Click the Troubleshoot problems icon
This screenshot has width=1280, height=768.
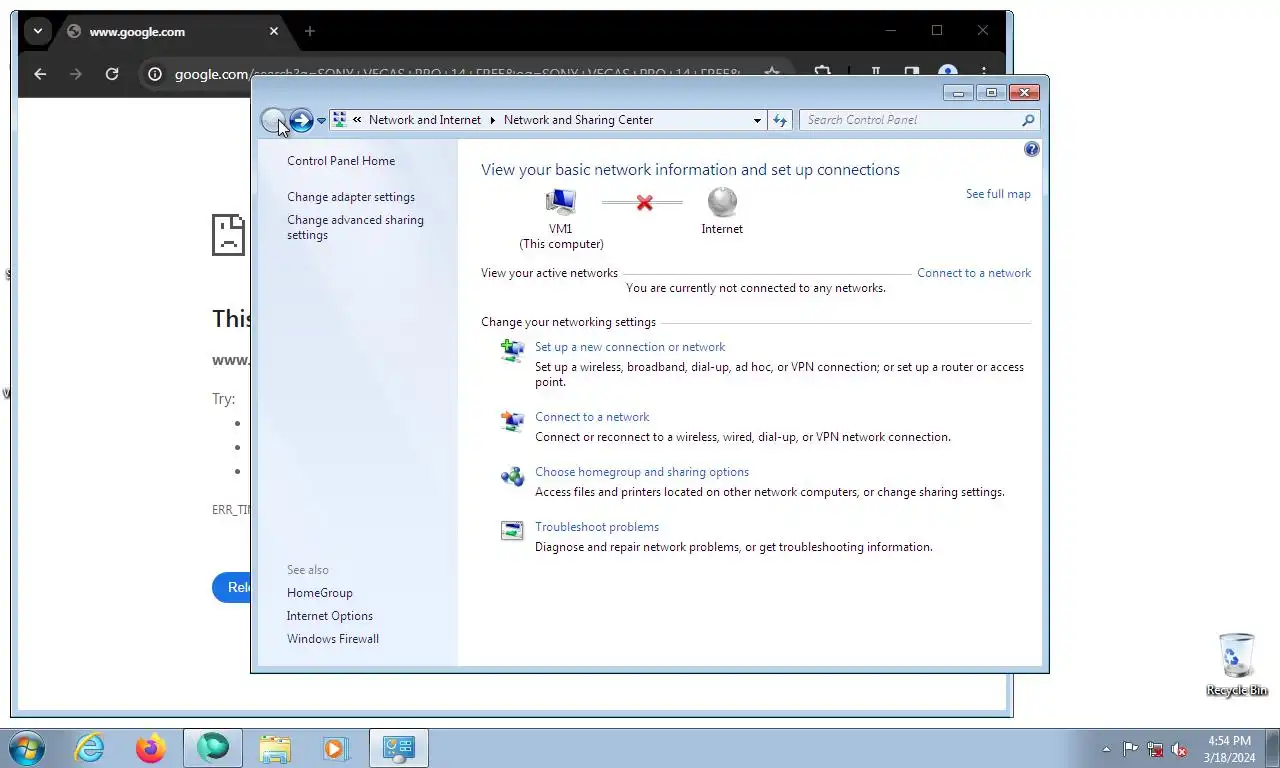512,531
